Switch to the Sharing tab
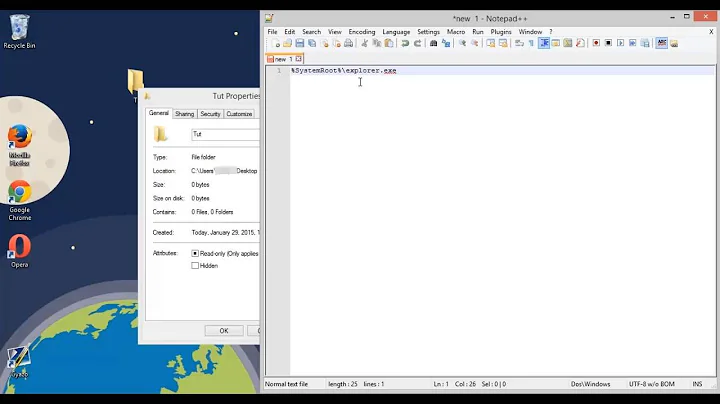 (185, 114)
